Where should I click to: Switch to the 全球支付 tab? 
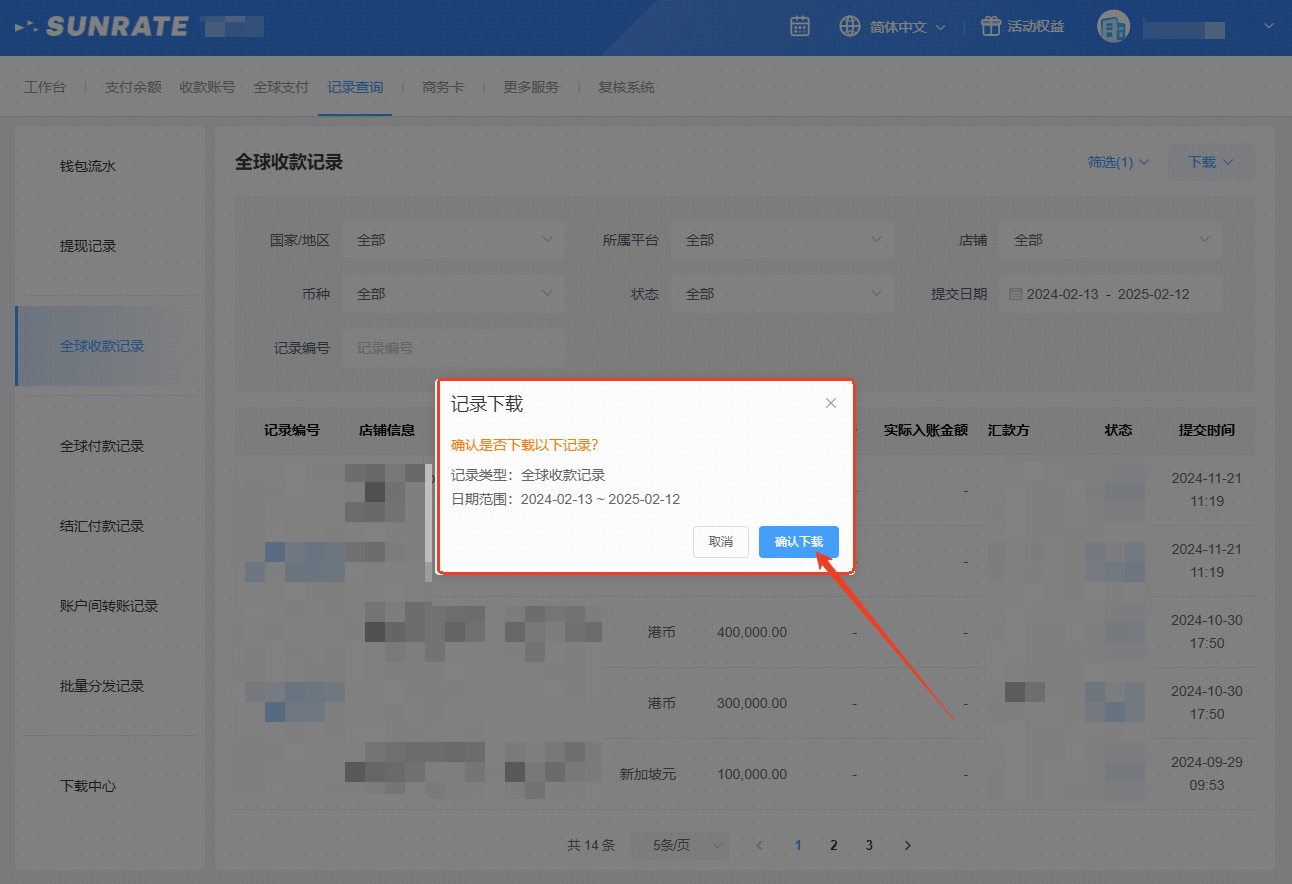pos(281,87)
